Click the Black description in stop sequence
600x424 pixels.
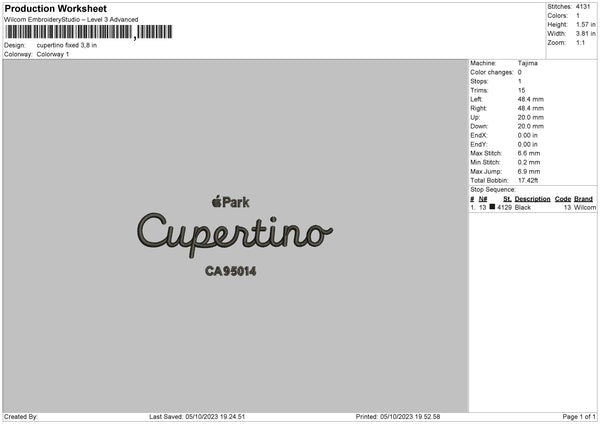523,207
